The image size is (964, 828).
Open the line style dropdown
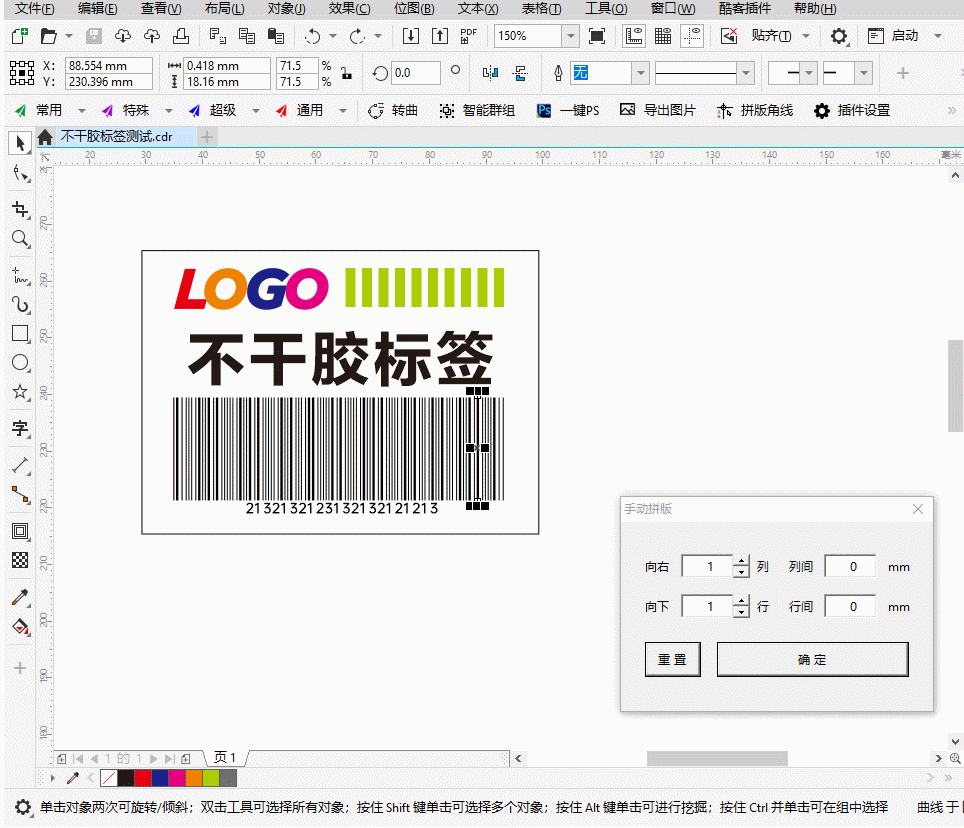(x=746, y=73)
